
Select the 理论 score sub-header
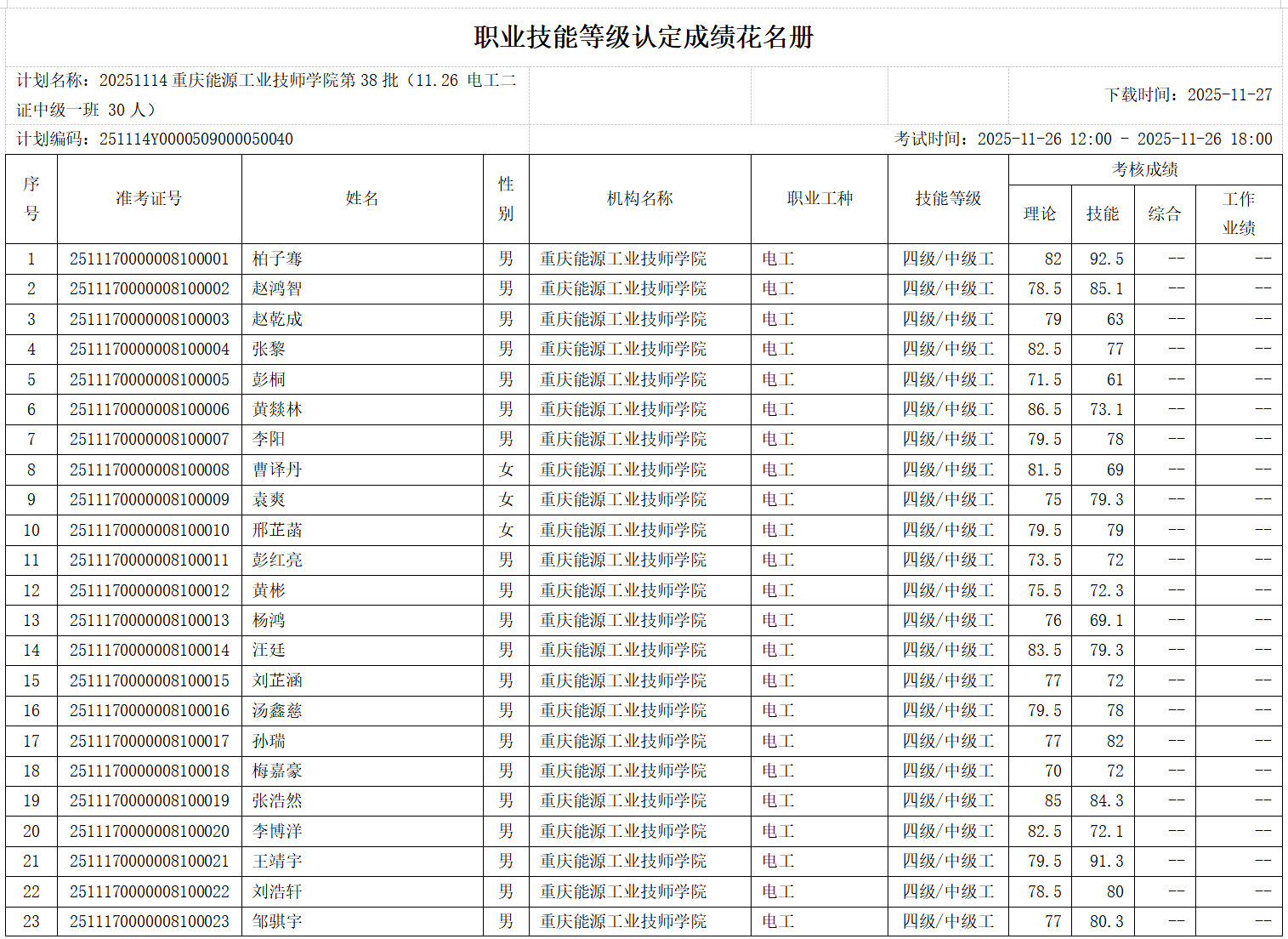pyautogui.click(x=1039, y=214)
